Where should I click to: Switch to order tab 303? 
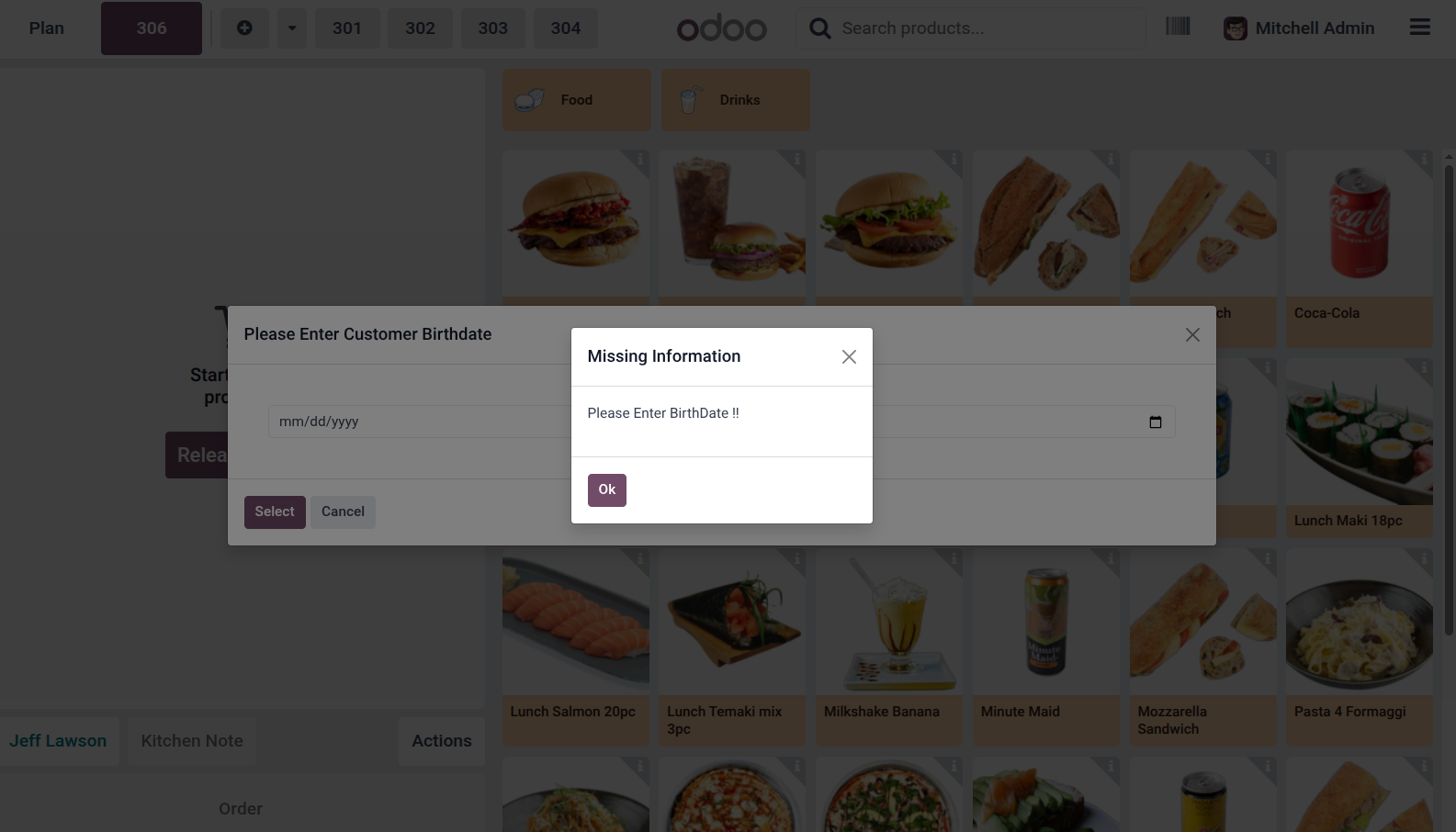tap(493, 28)
